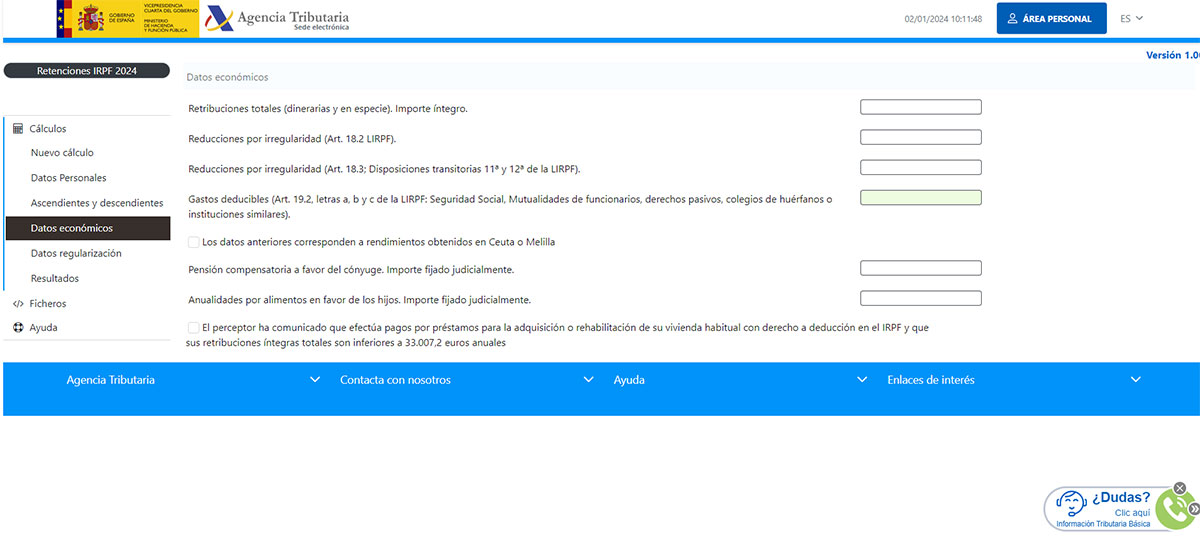
Task: Click the Área Personal button
Action: 1051,18
